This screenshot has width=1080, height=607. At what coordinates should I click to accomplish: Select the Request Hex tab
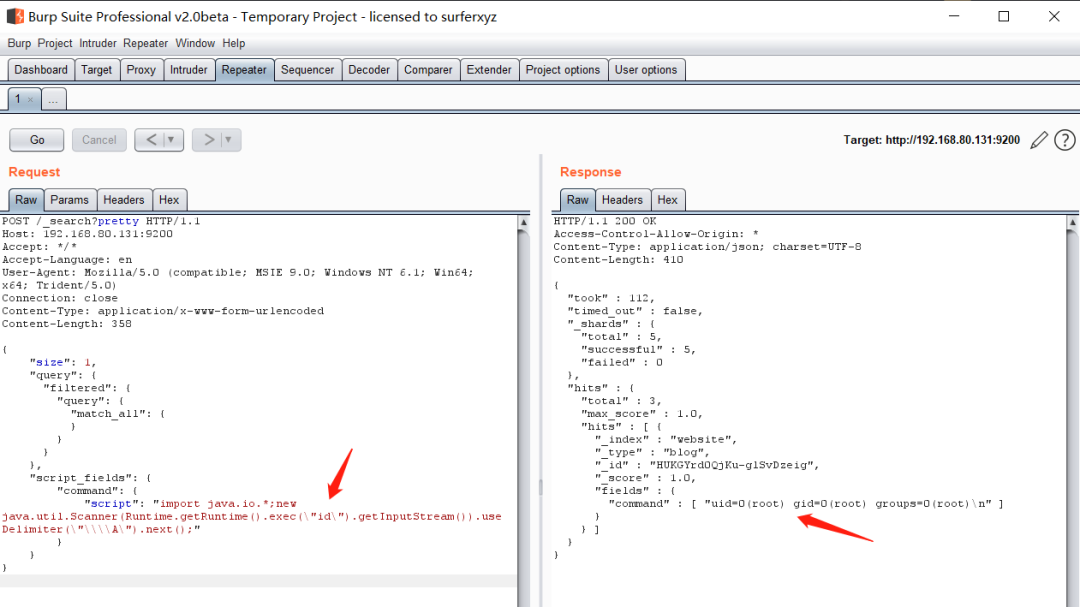point(169,200)
